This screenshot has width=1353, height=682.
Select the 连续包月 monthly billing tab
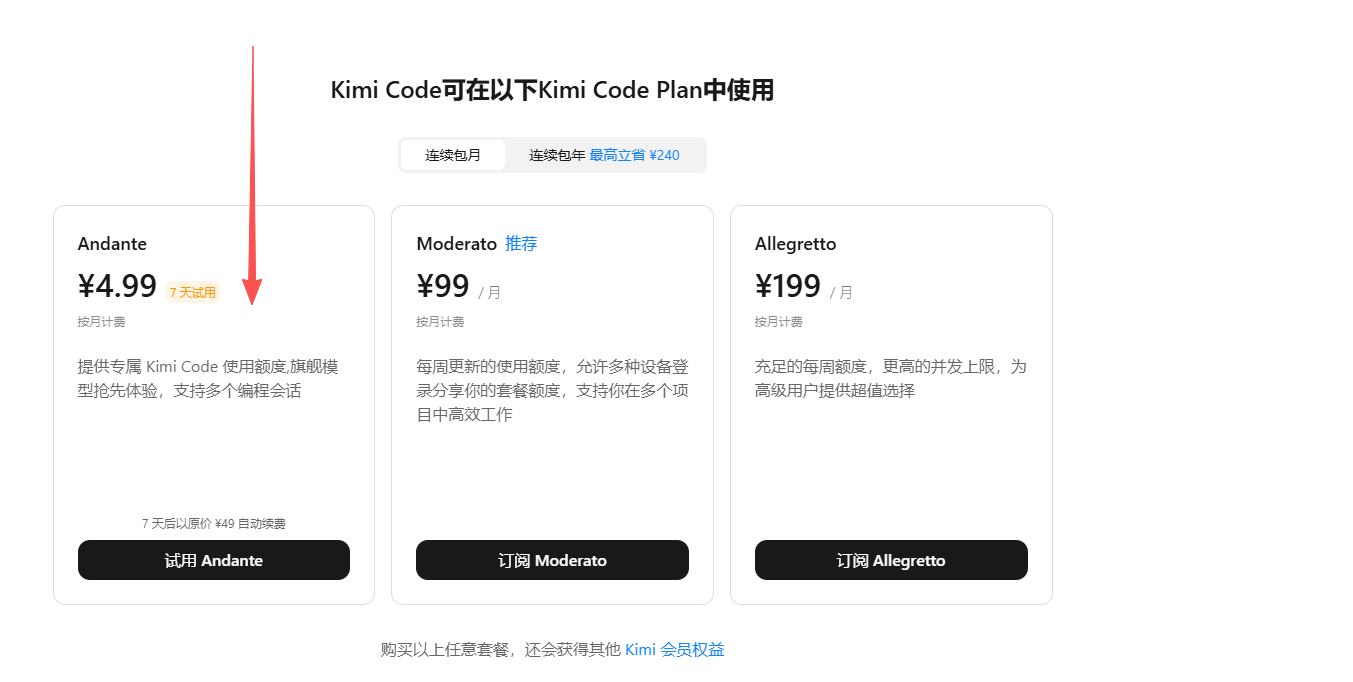pyautogui.click(x=453, y=155)
